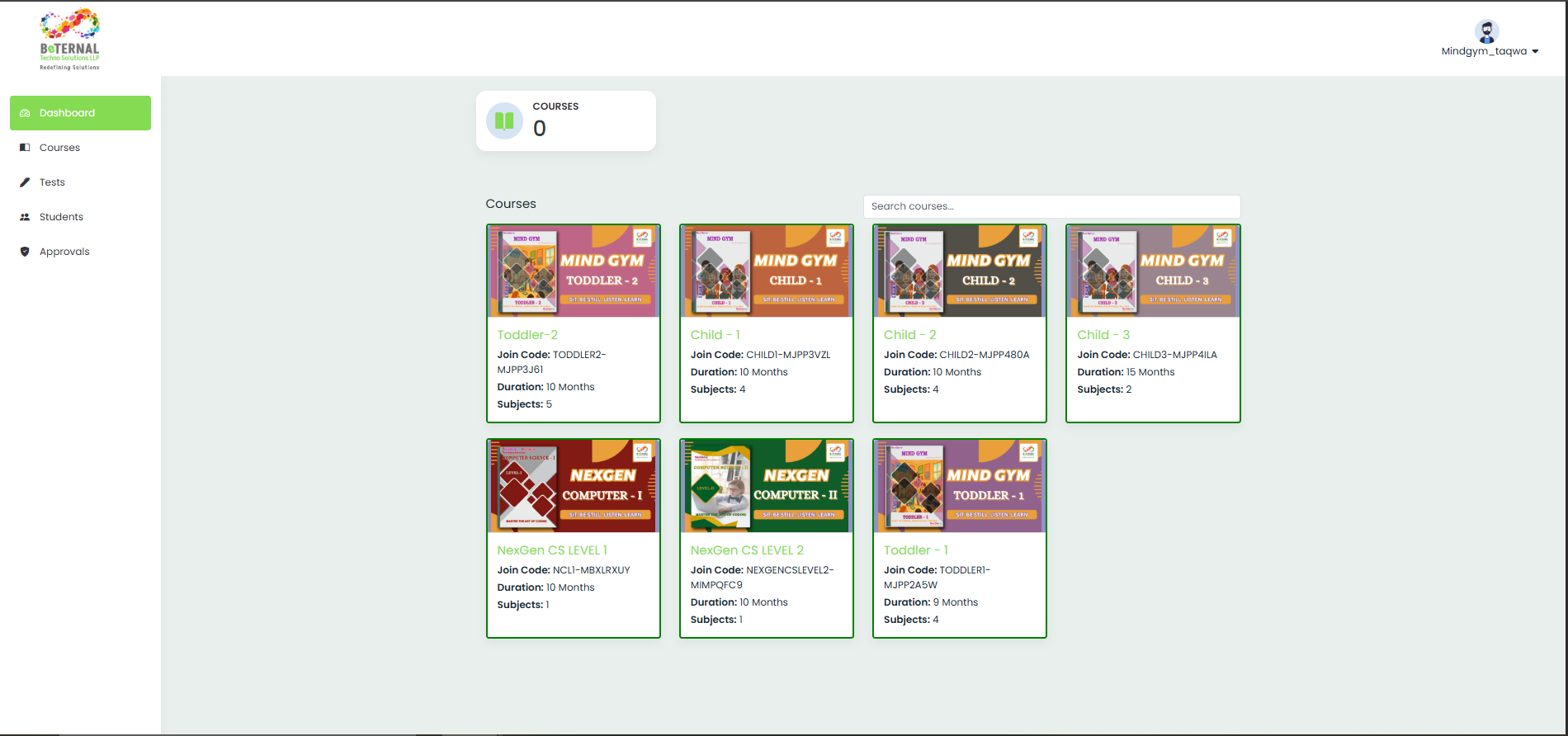Click the NexGen Computer - I thumbnail
1568x736 pixels.
[574, 486]
